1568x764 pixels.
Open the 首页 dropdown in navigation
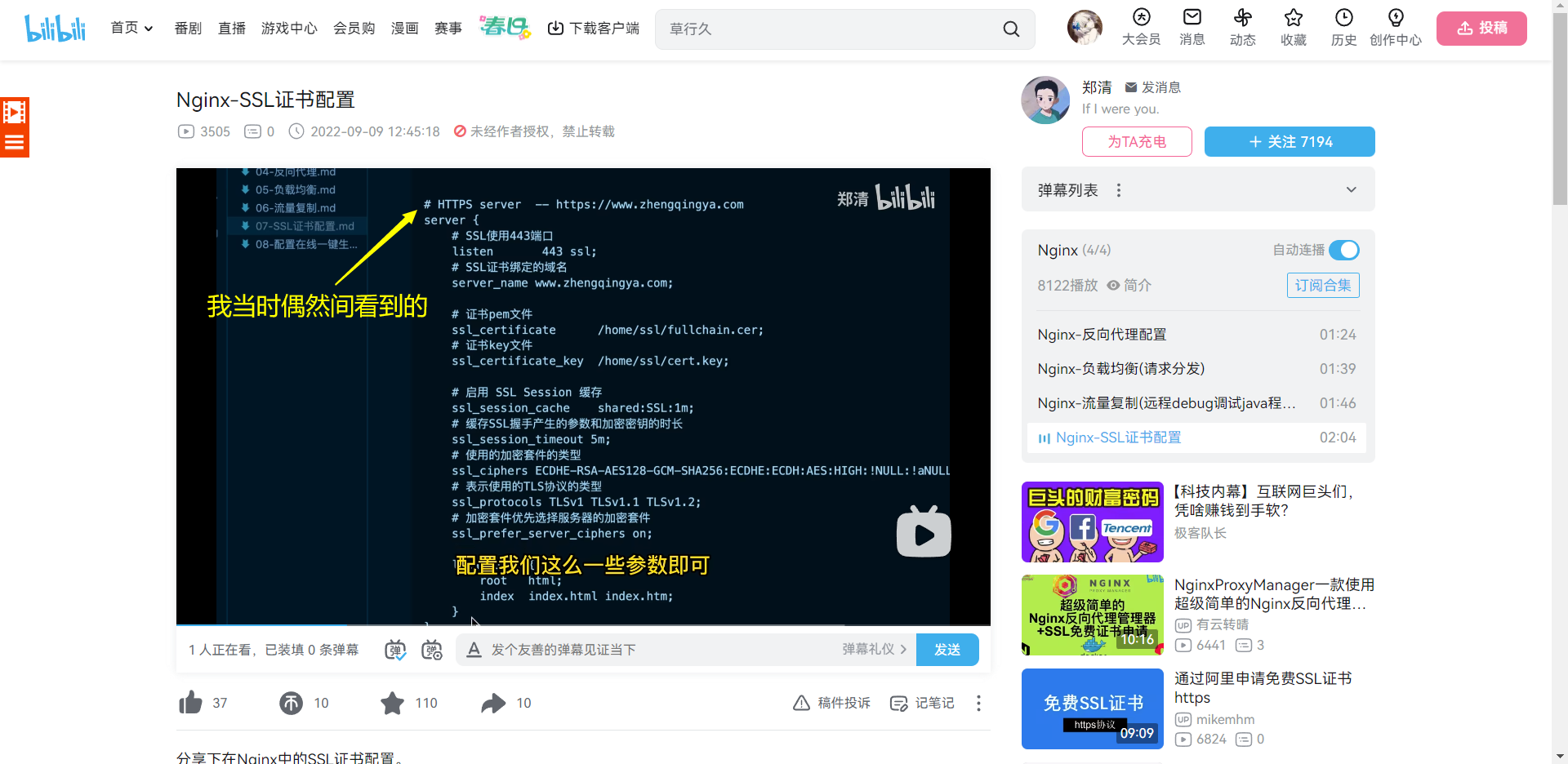point(131,28)
